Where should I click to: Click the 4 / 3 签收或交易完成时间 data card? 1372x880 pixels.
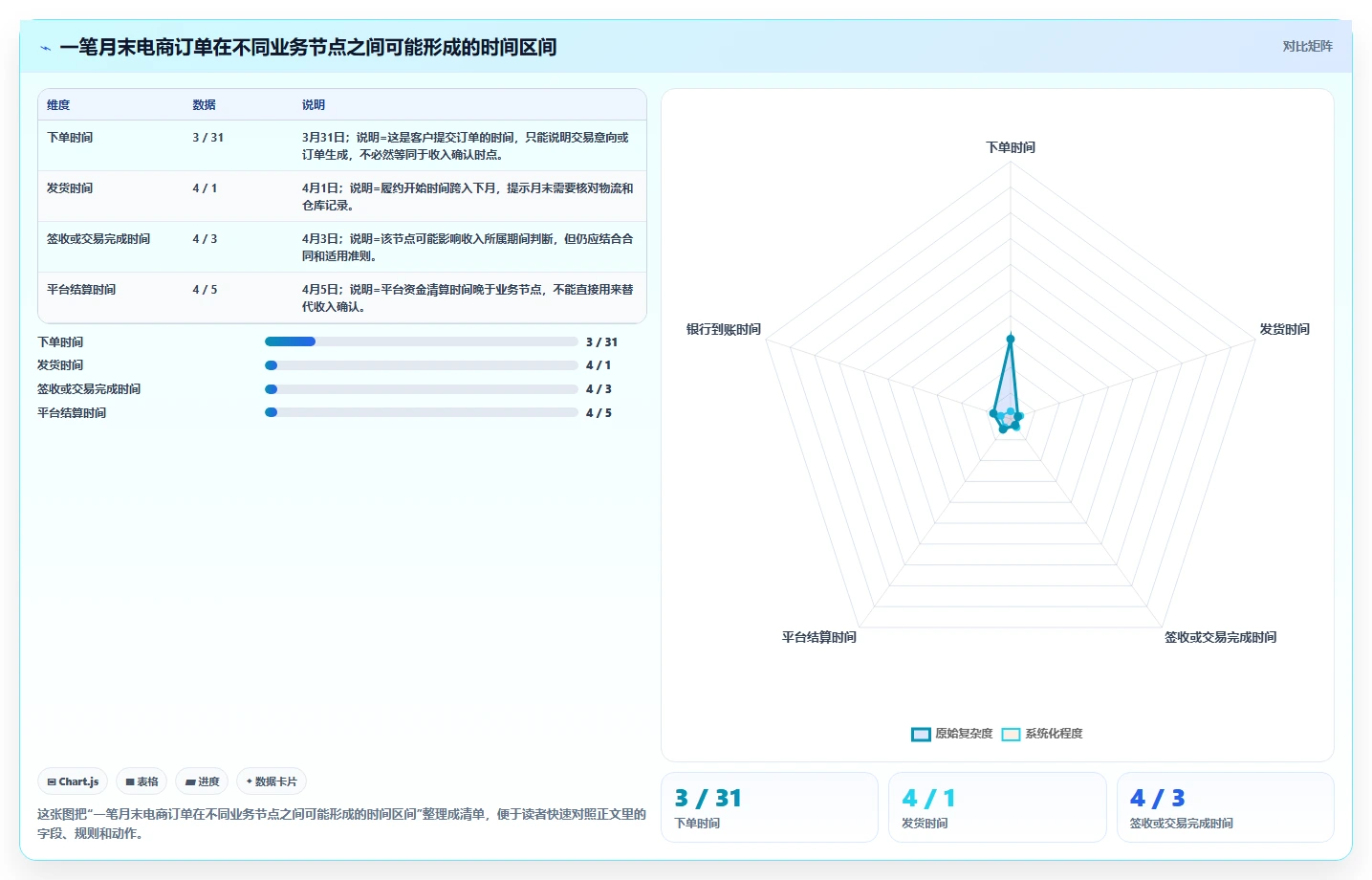[1226, 807]
